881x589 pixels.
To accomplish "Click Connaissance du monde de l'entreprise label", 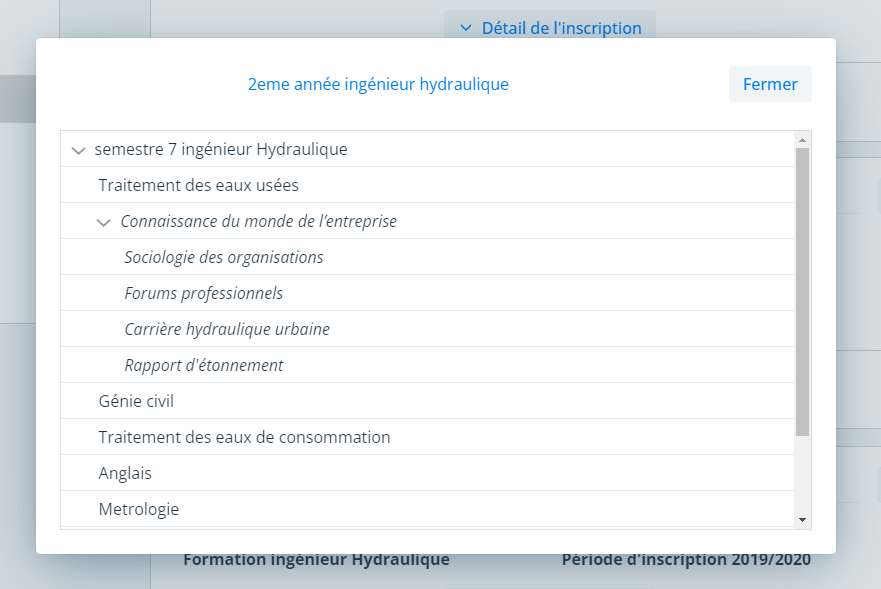I will pos(258,221).
